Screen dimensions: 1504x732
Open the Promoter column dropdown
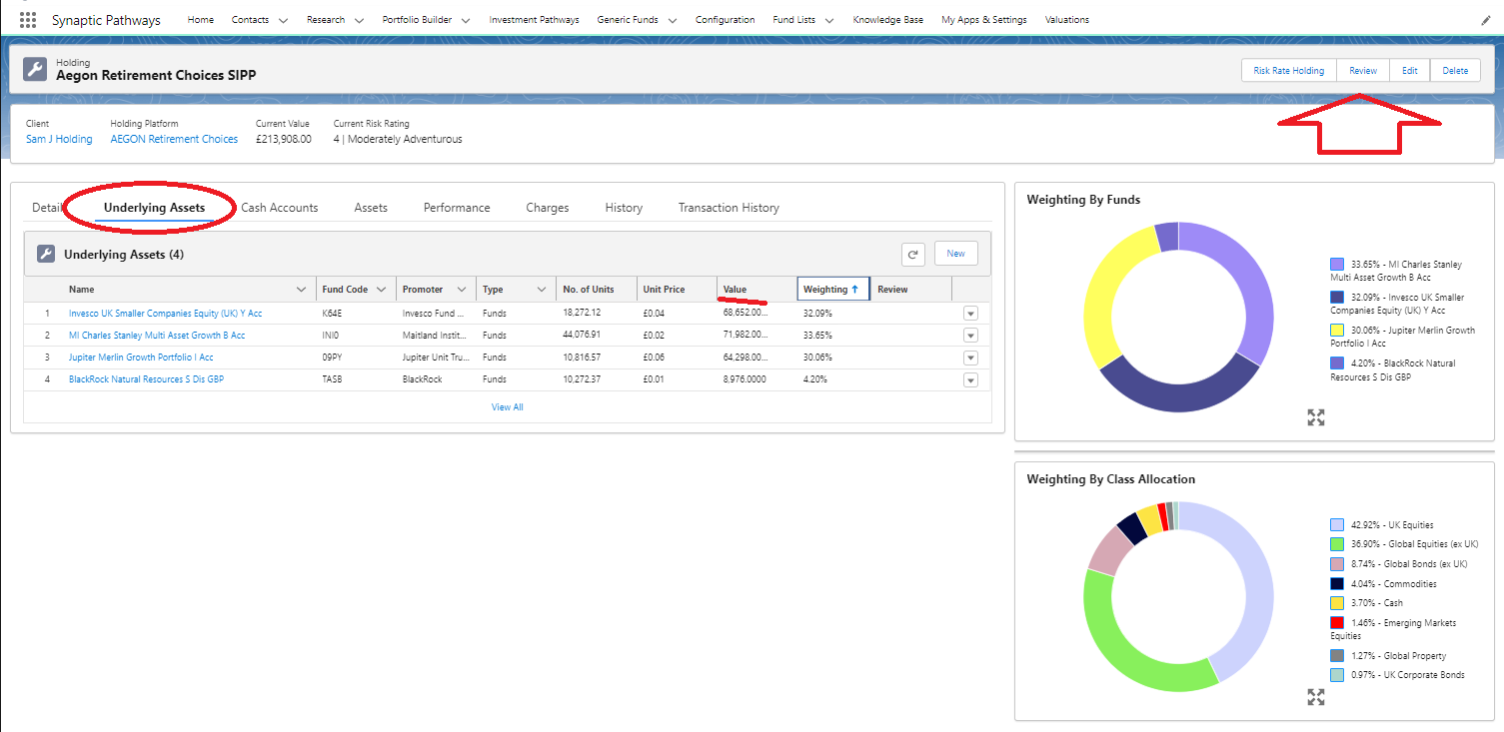click(x=461, y=290)
